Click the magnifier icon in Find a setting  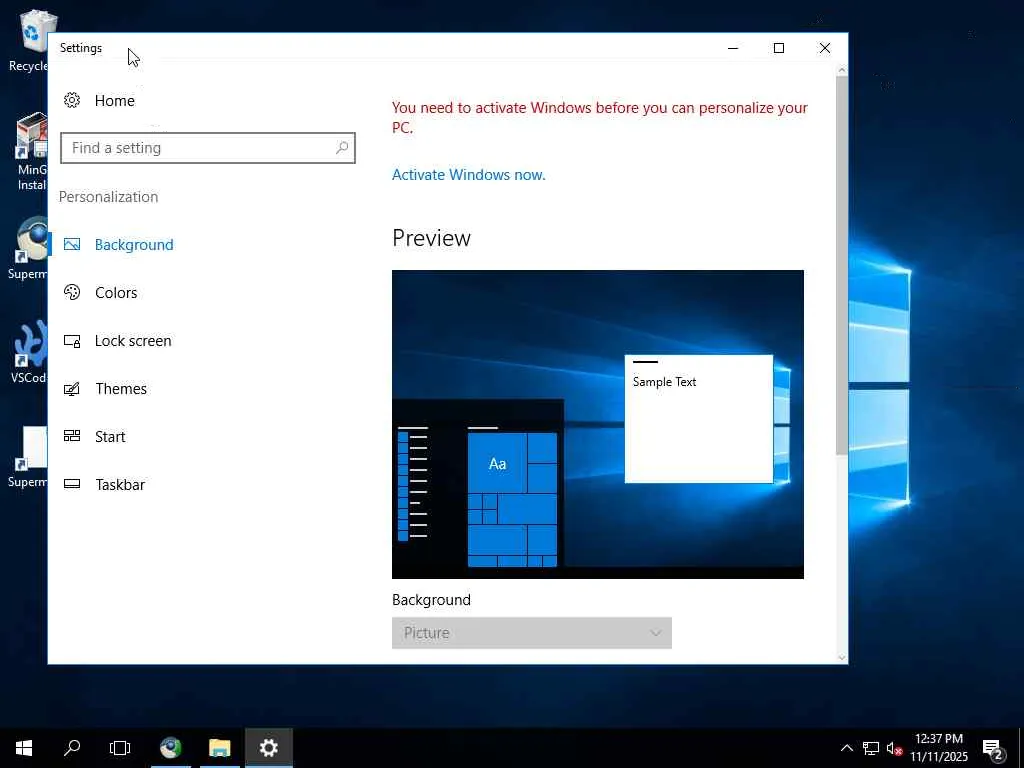[x=342, y=148]
